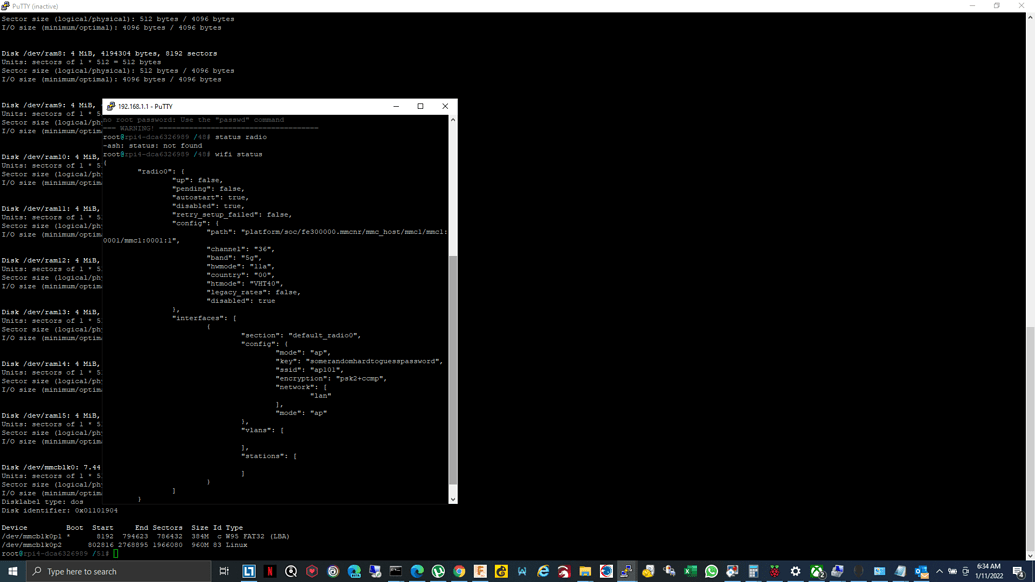Open the Xbox app from the taskbar
Screen dimensions: 1035x582
pyautogui.click(x=816, y=572)
